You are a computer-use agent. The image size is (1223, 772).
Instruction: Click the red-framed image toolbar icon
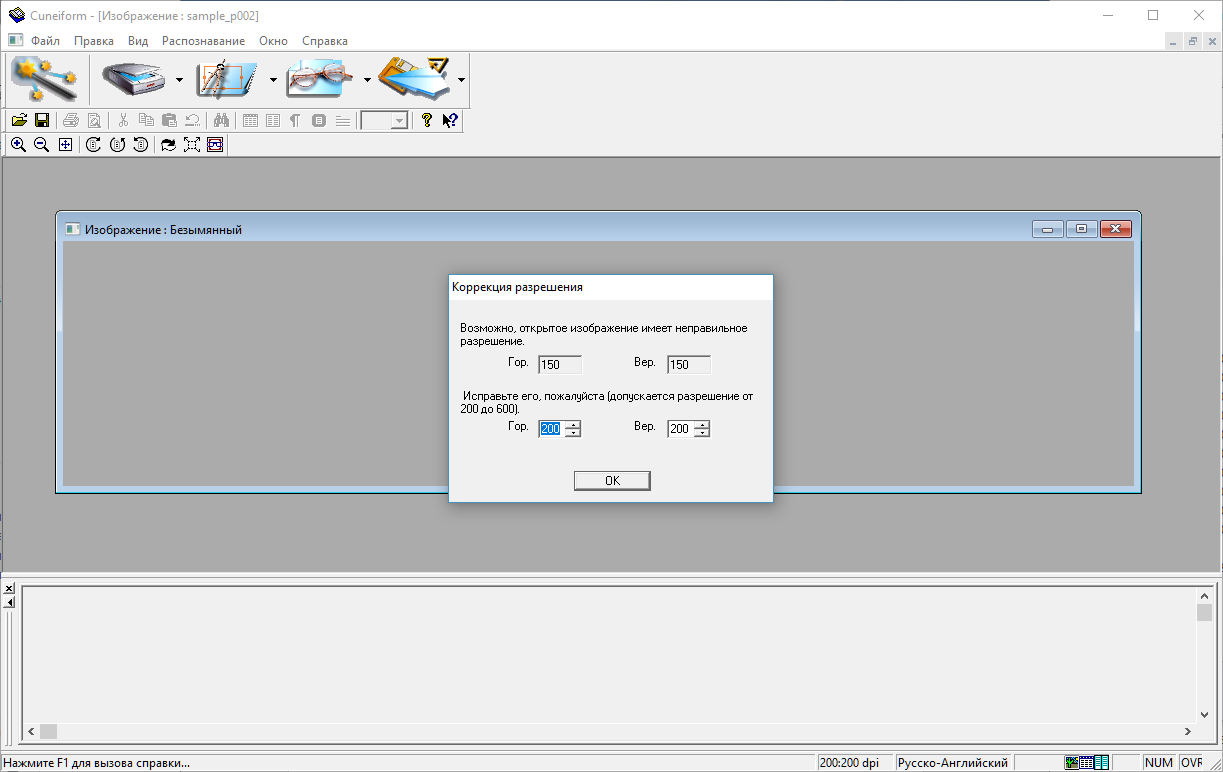[215, 145]
